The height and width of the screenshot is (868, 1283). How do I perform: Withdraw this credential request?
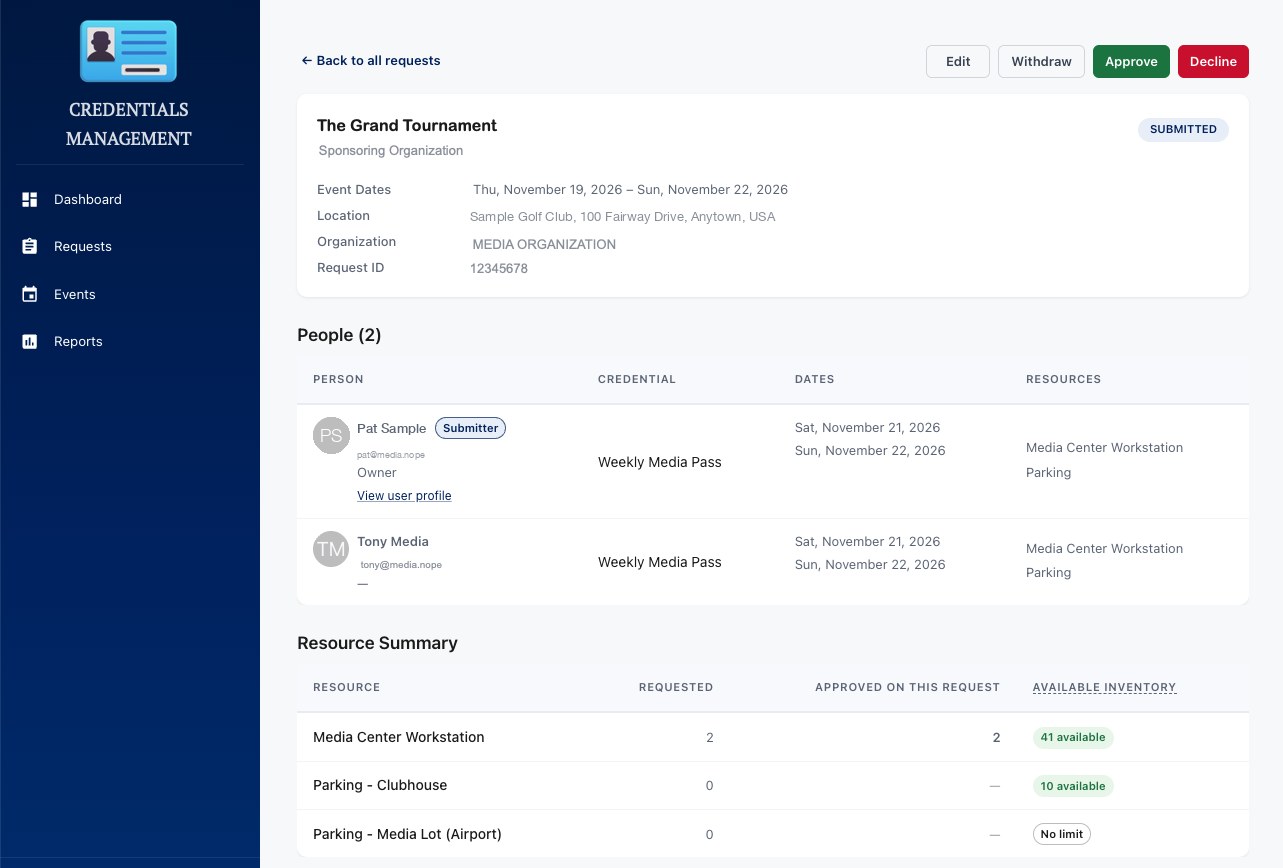click(x=1041, y=61)
